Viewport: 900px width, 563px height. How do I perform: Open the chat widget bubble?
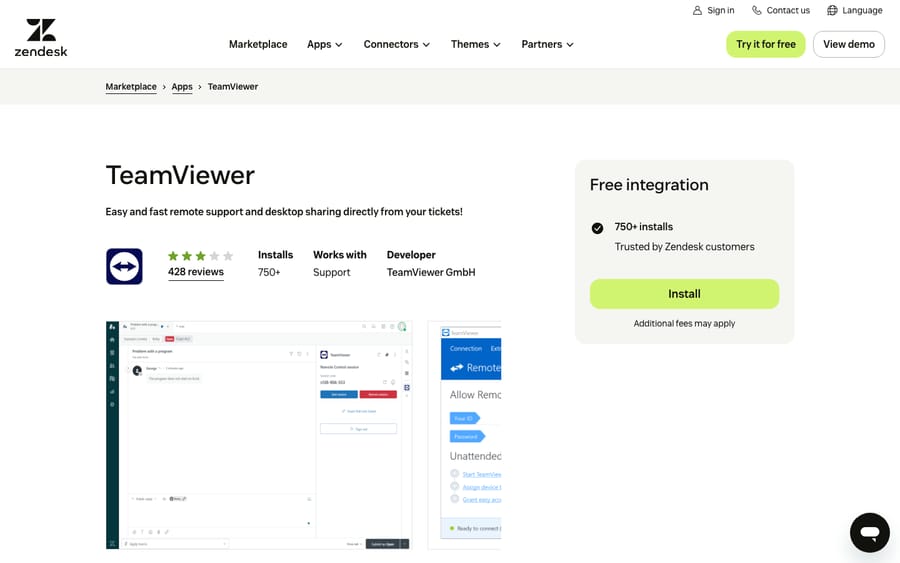coord(870,533)
